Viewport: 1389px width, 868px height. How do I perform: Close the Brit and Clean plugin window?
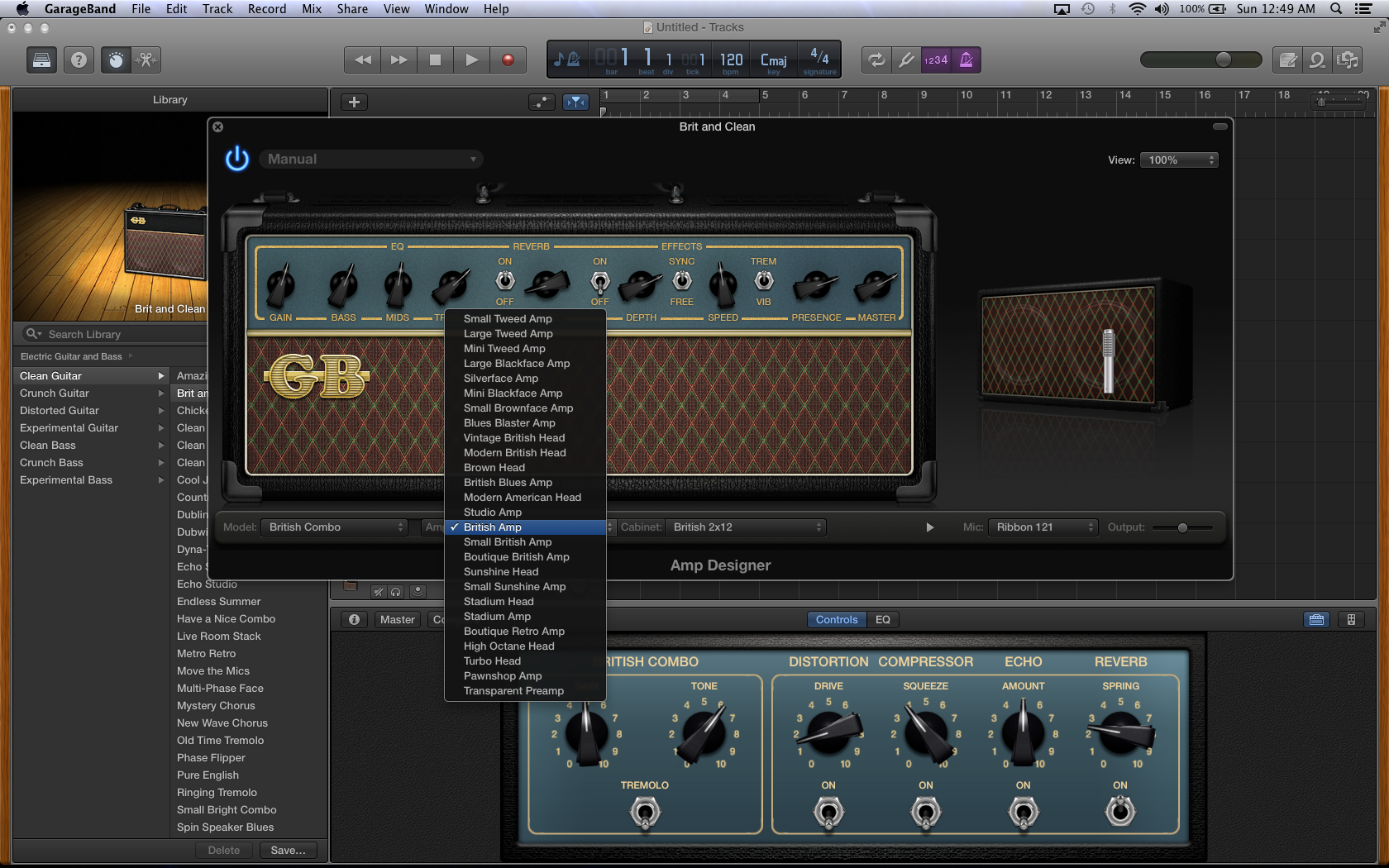click(218, 126)
